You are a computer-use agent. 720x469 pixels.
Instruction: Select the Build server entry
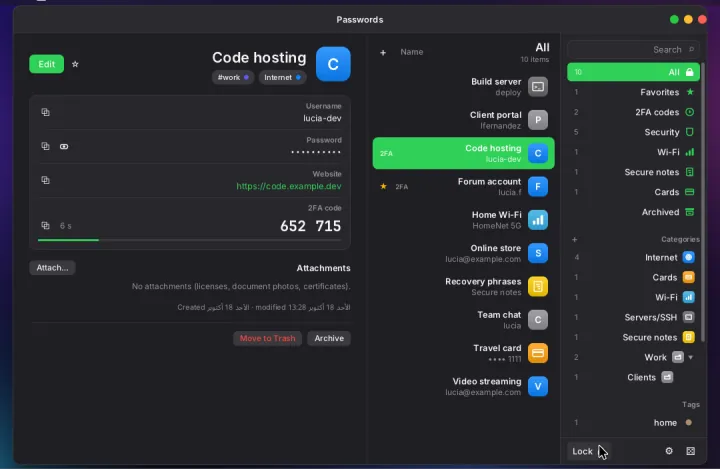click(463, 86)
